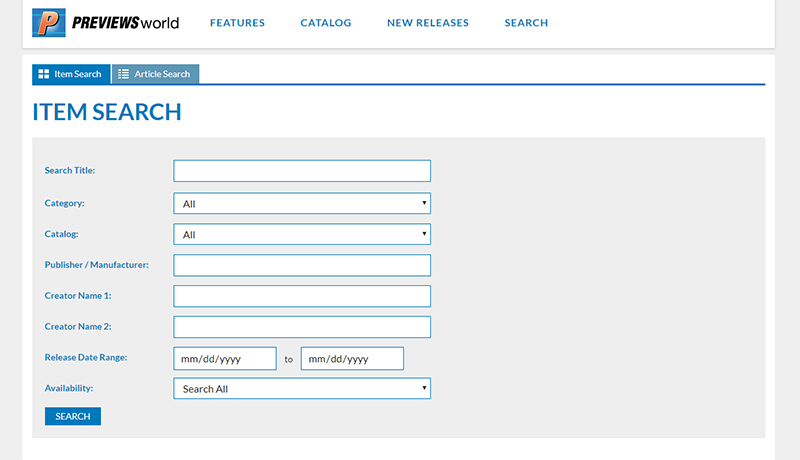Image resolution: width=800 pixels, height=460 pixels.
Task: Click into Publisher / Manufacturer field
Action: pos(302,265)
